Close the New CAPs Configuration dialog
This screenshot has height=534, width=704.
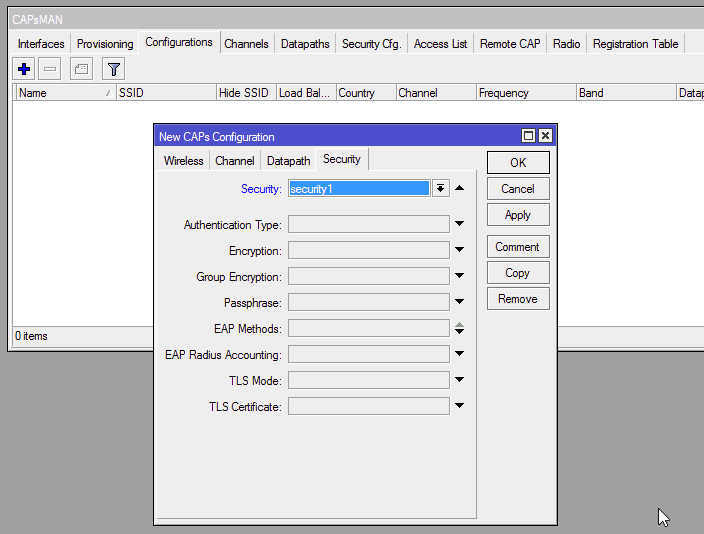tap(545, 136)
